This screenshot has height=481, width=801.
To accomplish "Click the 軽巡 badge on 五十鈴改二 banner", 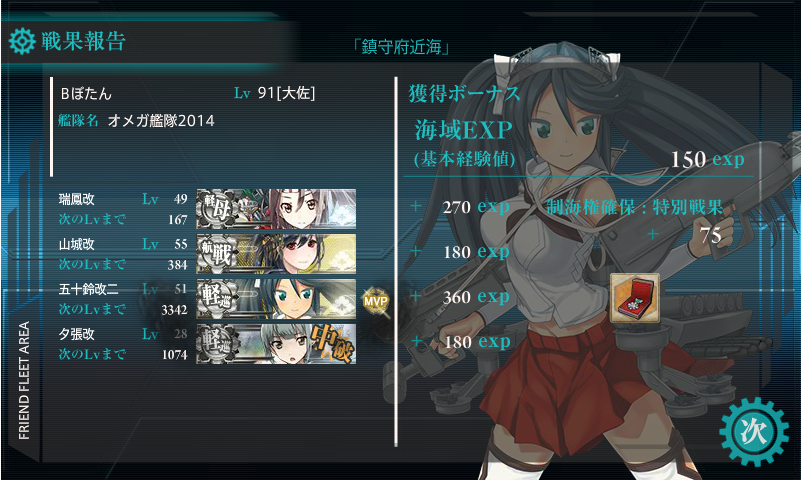I will click(218, 299).
